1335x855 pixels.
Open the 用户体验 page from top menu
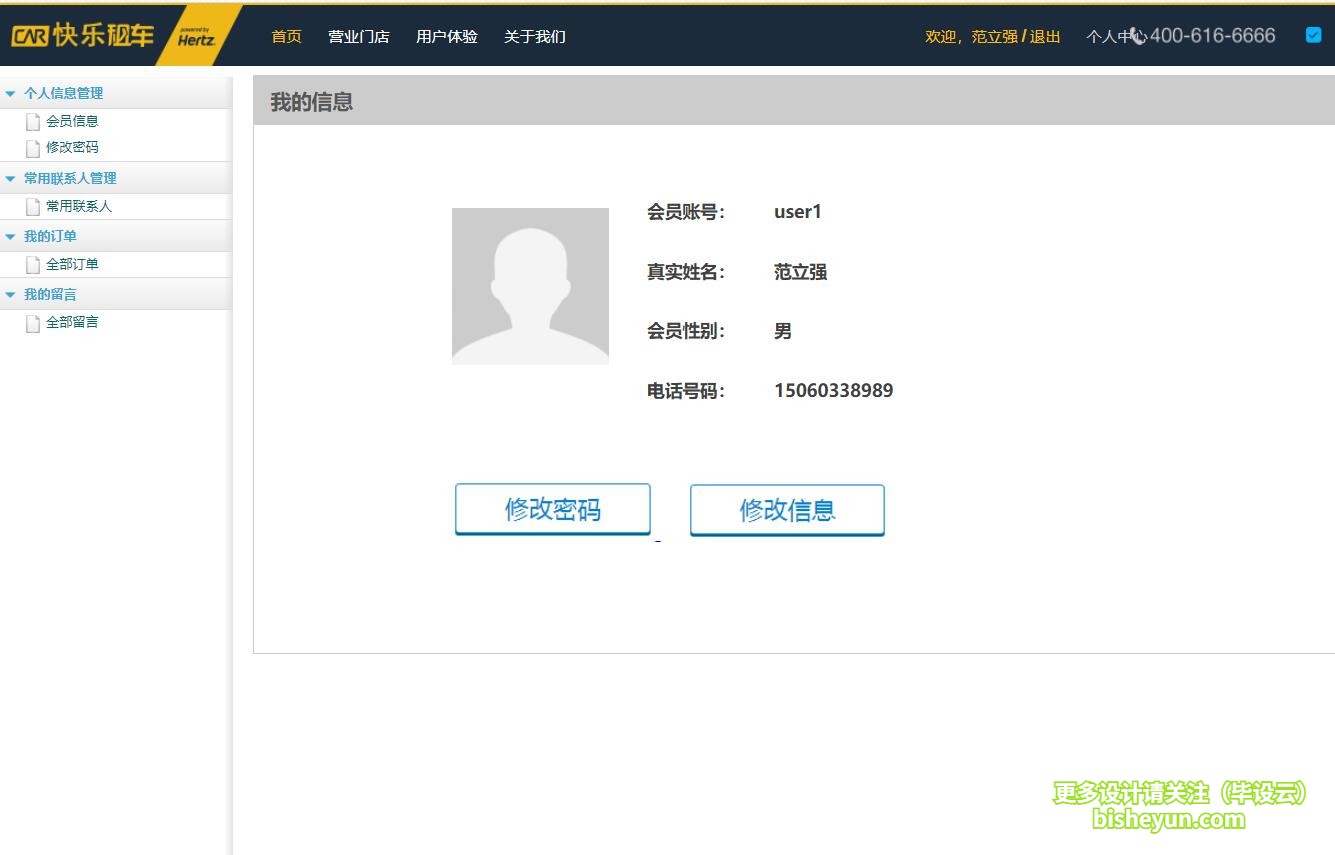(x=447, y=36)
